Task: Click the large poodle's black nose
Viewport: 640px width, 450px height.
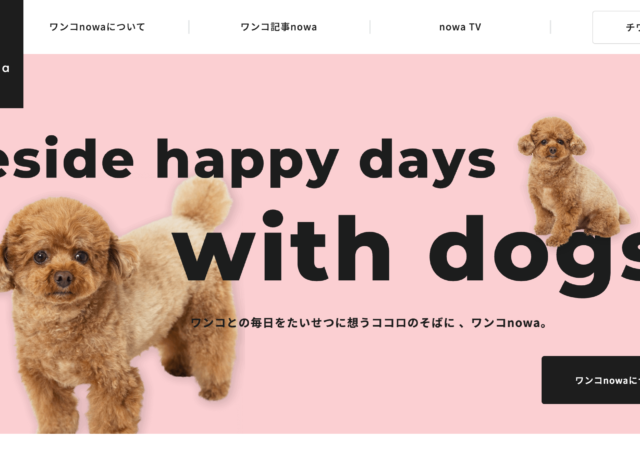Action: pos(64,278)
